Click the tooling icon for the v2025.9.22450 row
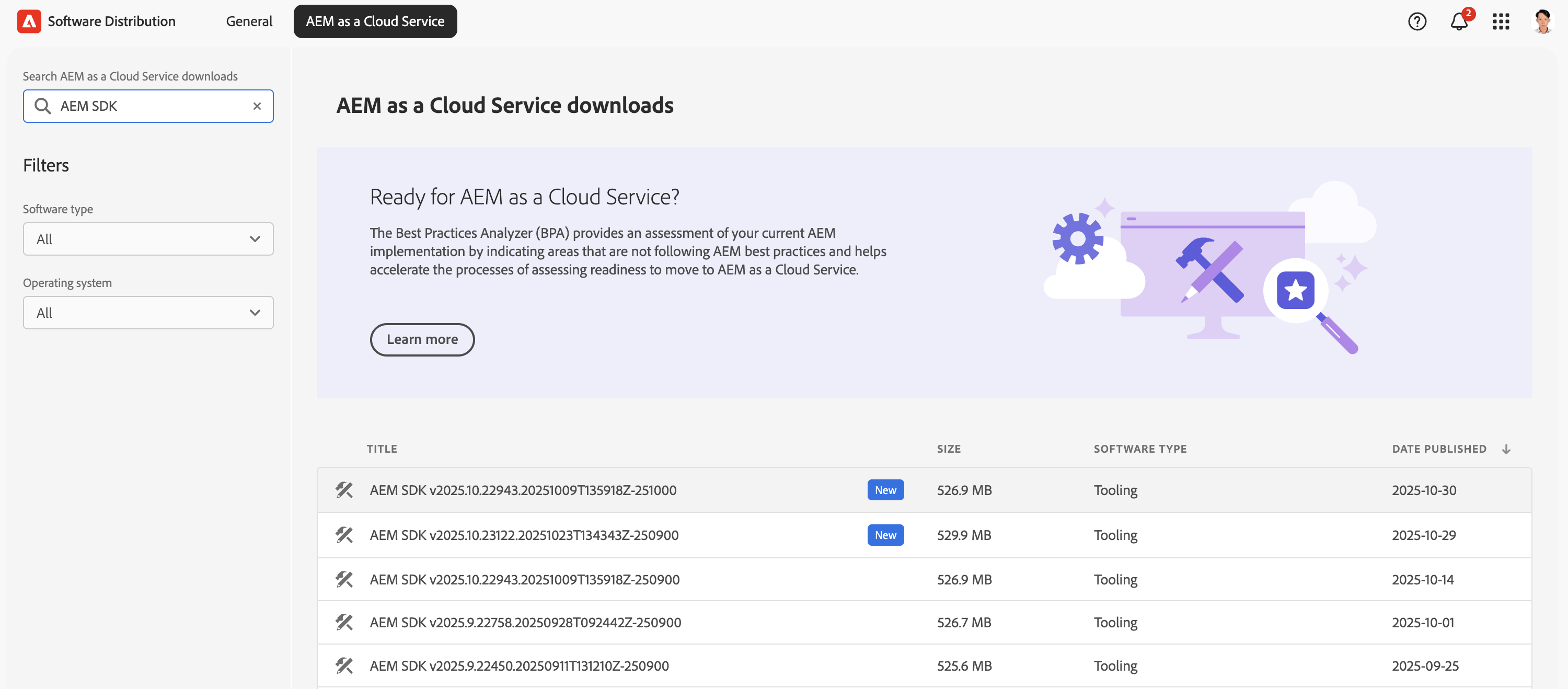Viewport: 1568px width, 689px height. (x=344, y=665)
